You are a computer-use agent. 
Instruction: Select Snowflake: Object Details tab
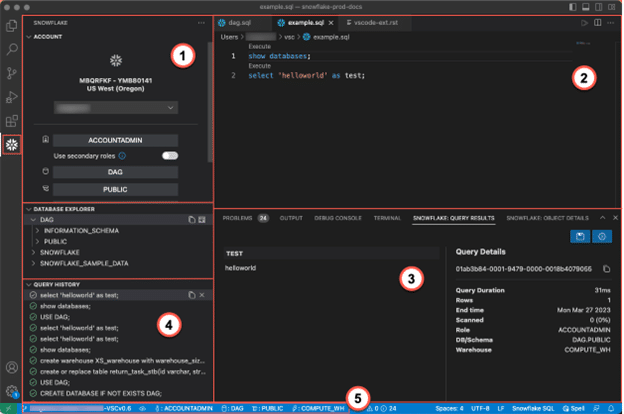(547, 218)
